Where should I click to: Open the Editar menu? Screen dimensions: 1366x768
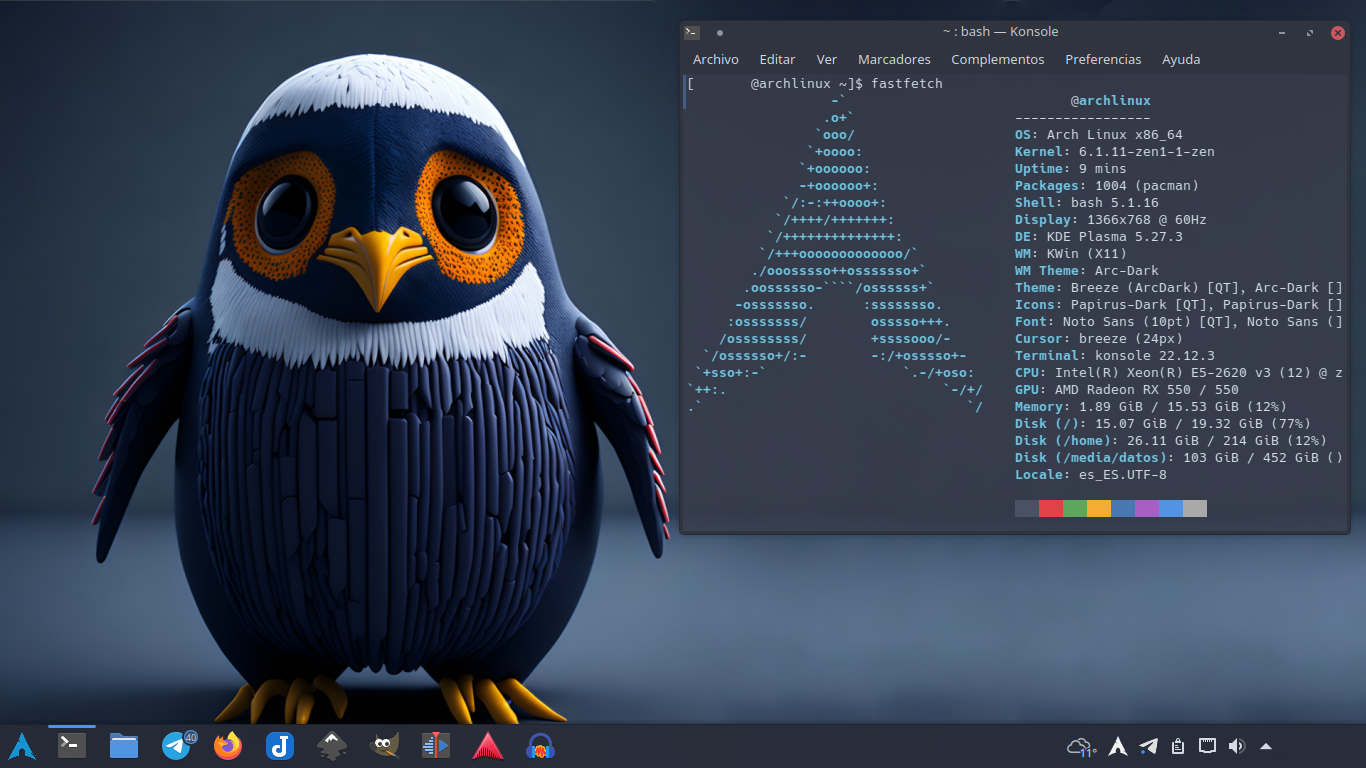tap(777, 60)
